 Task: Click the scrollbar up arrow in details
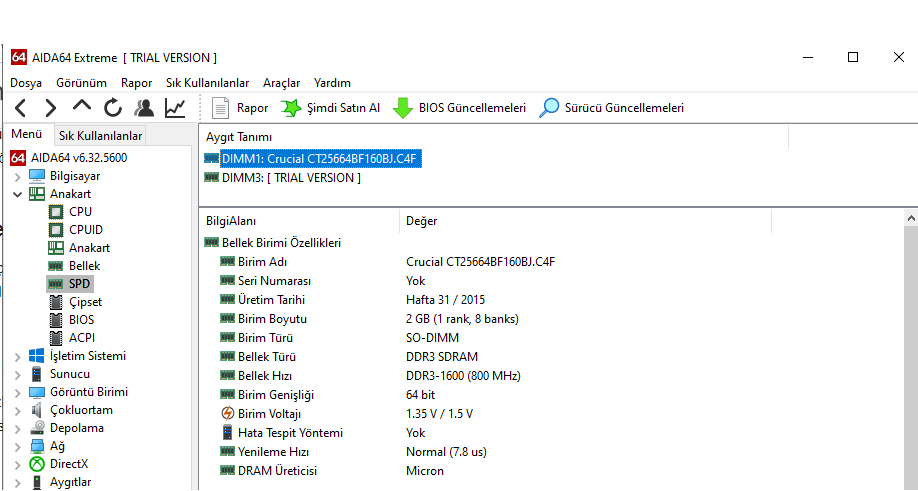(x=910, y=218)
